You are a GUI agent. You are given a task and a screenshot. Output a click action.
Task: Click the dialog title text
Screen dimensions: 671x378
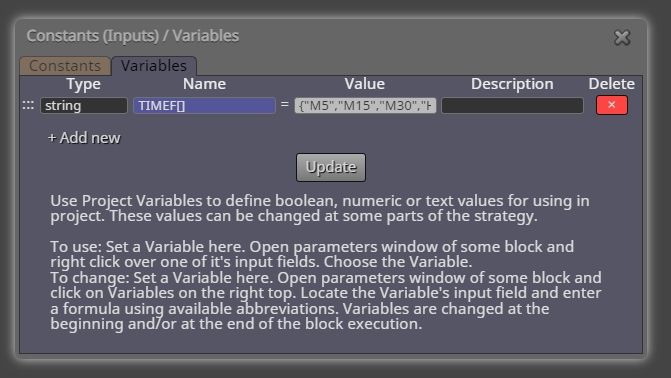tap(133, 36)
